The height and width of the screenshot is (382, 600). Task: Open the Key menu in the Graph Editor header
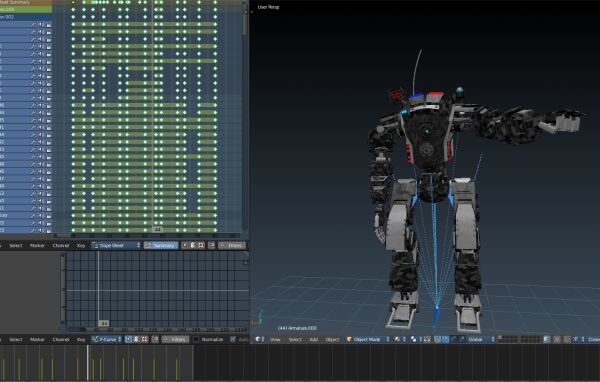(81, 340)
